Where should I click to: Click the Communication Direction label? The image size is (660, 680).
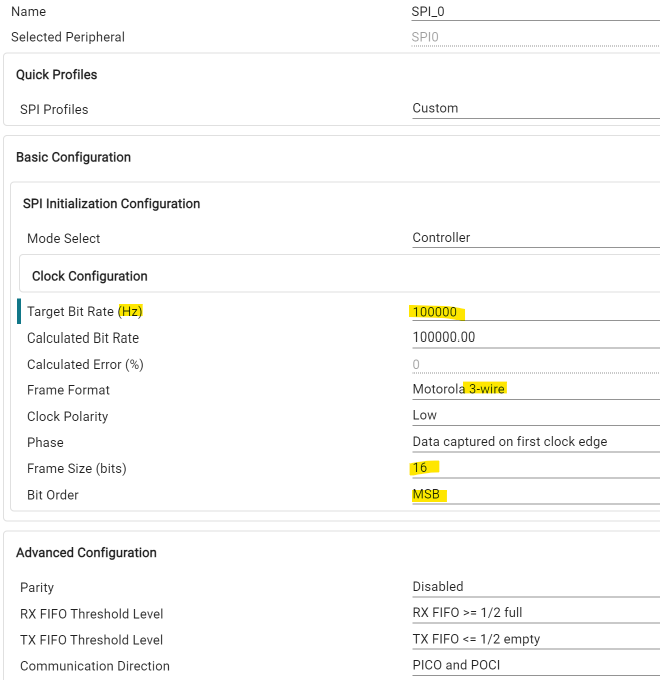pyautogui.click(x=95, y=666)
